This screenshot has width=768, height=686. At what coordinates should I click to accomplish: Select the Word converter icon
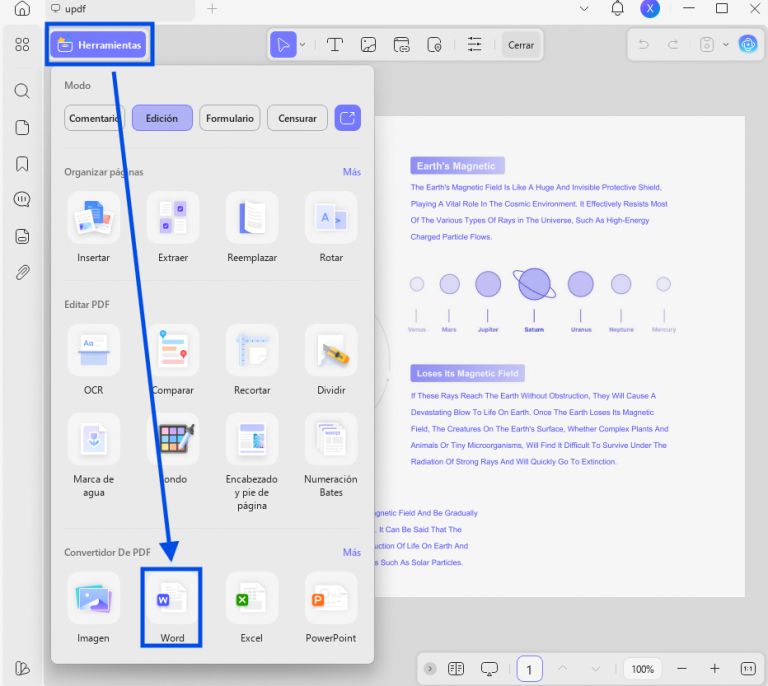172,598
